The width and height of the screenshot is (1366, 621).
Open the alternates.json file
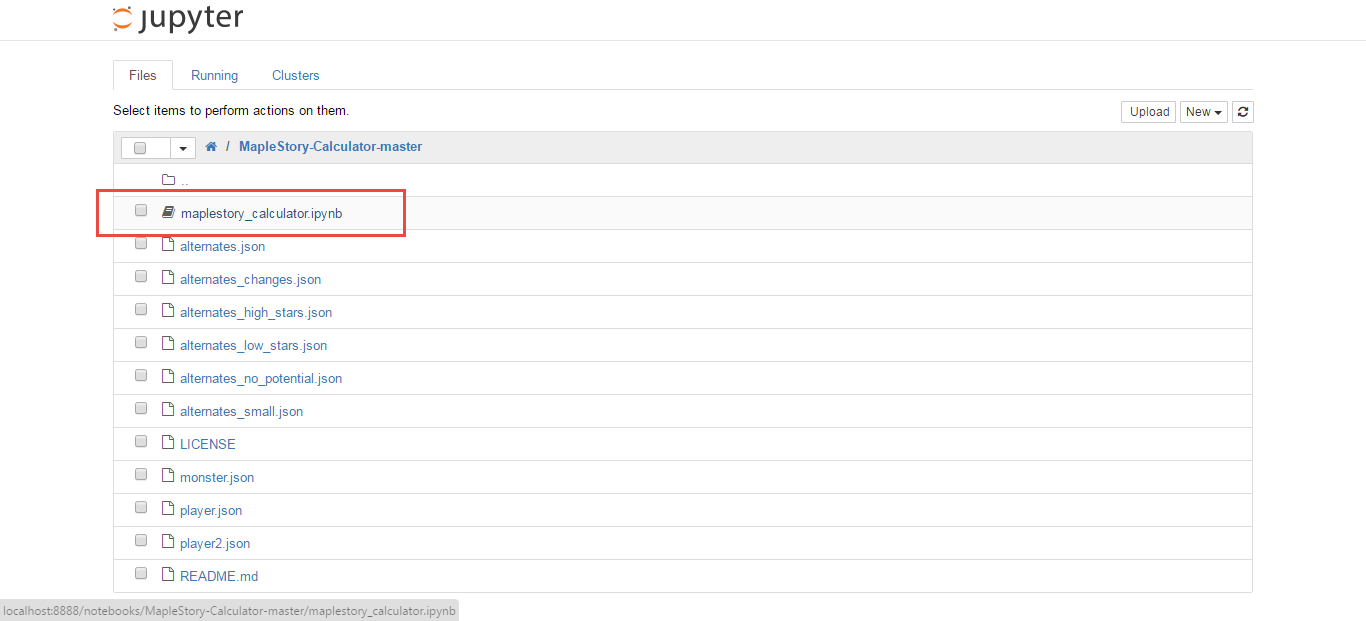[x=222, y=246]
